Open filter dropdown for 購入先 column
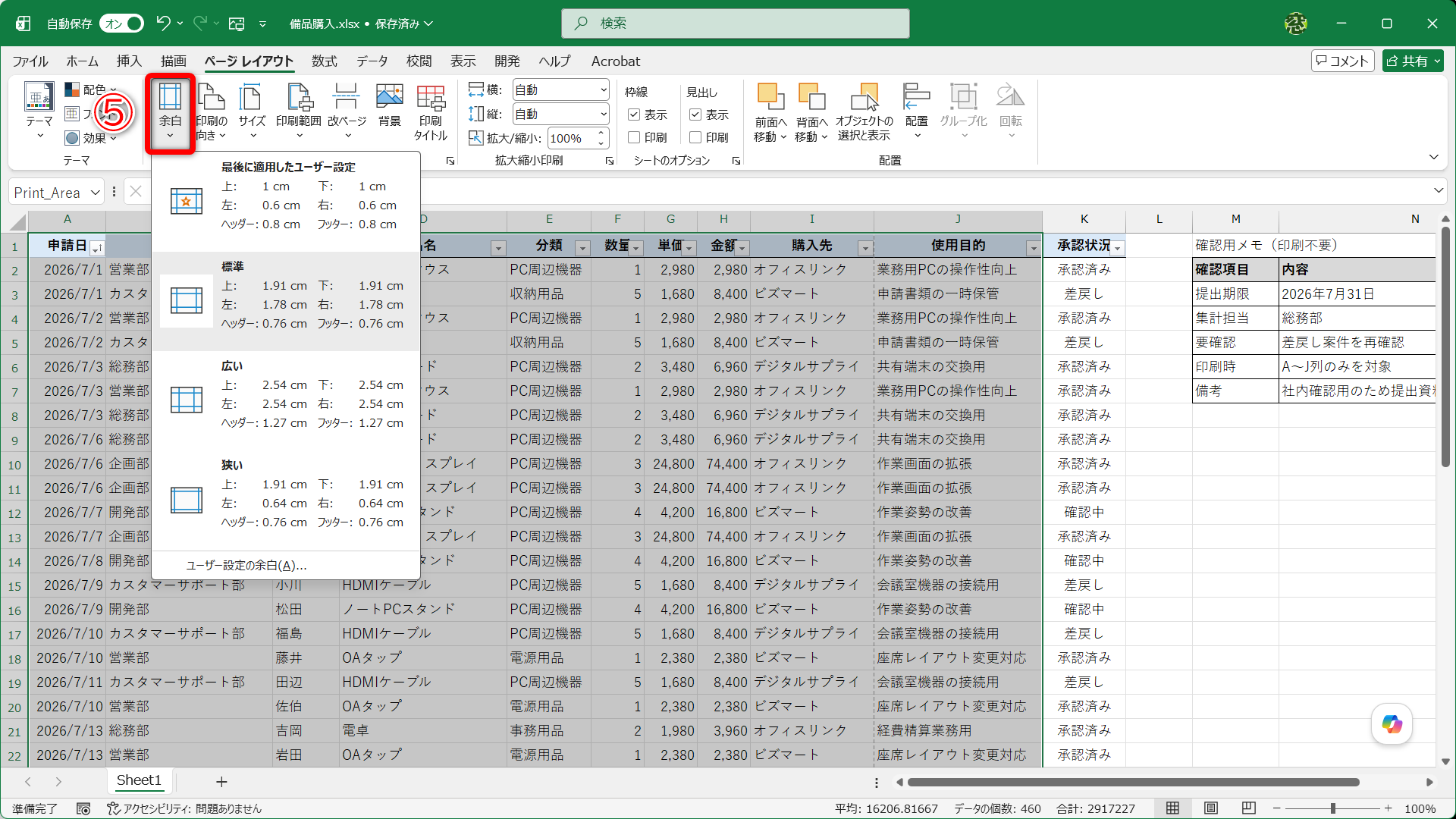 tap(865, 249)
